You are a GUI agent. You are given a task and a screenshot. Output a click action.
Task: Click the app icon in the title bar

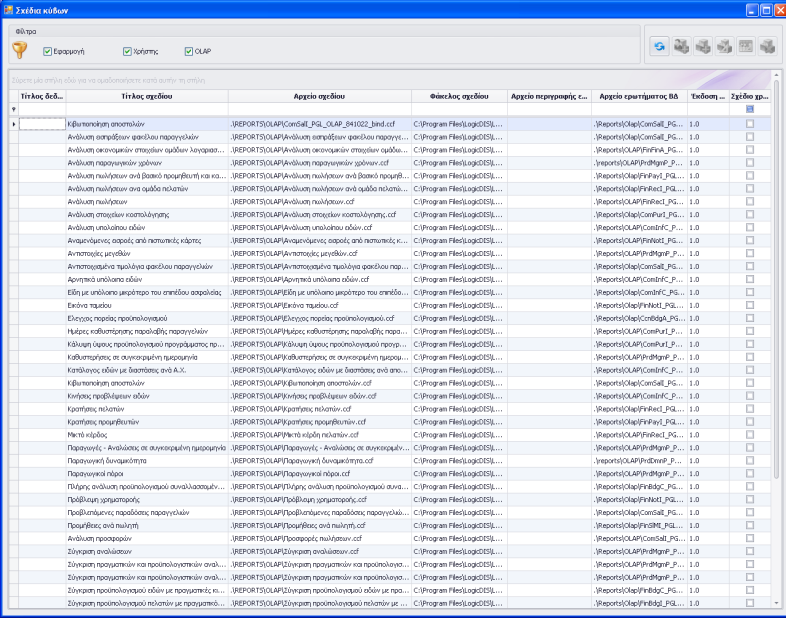[x=8, y=10]
